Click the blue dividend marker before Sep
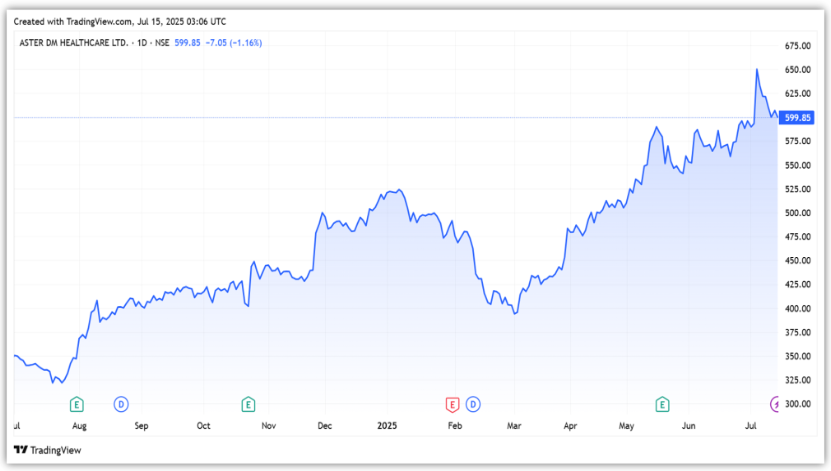Image resolution: width=831 pixels, height=471 pixels. (121, 404)
